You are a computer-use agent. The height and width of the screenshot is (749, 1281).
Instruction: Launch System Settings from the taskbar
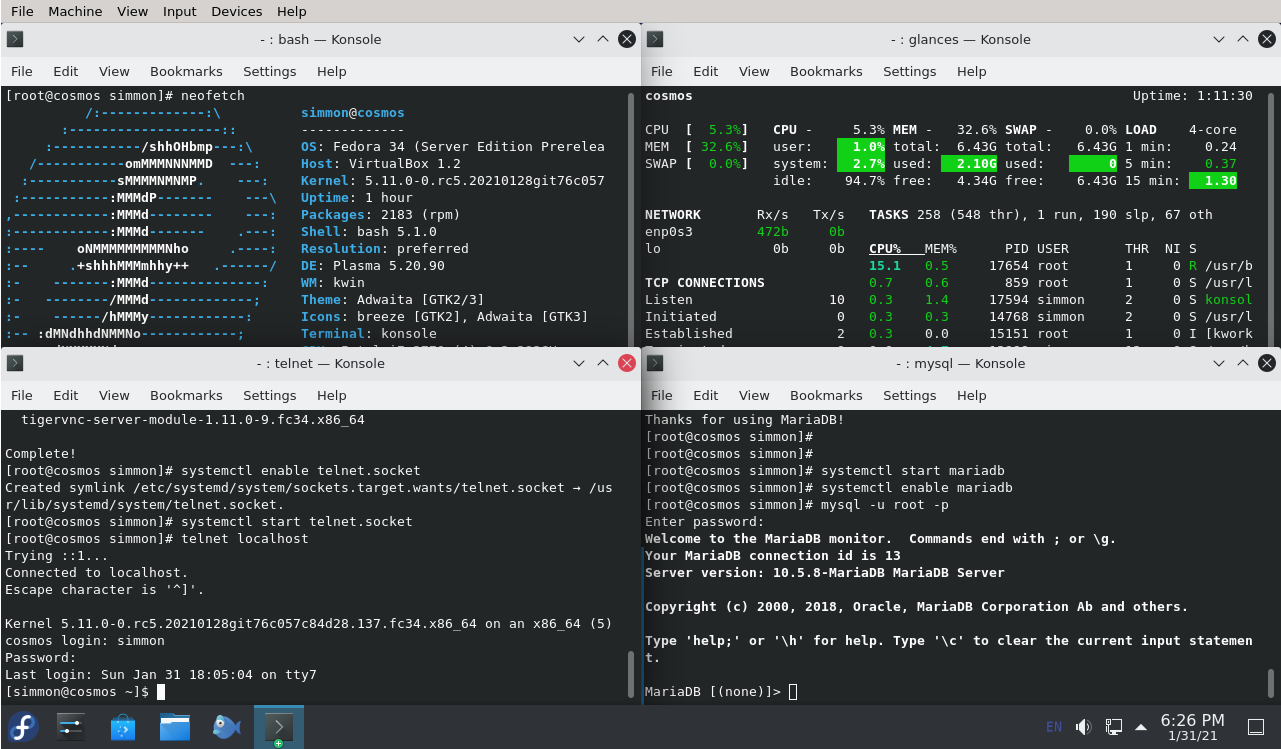coord(71,727)
